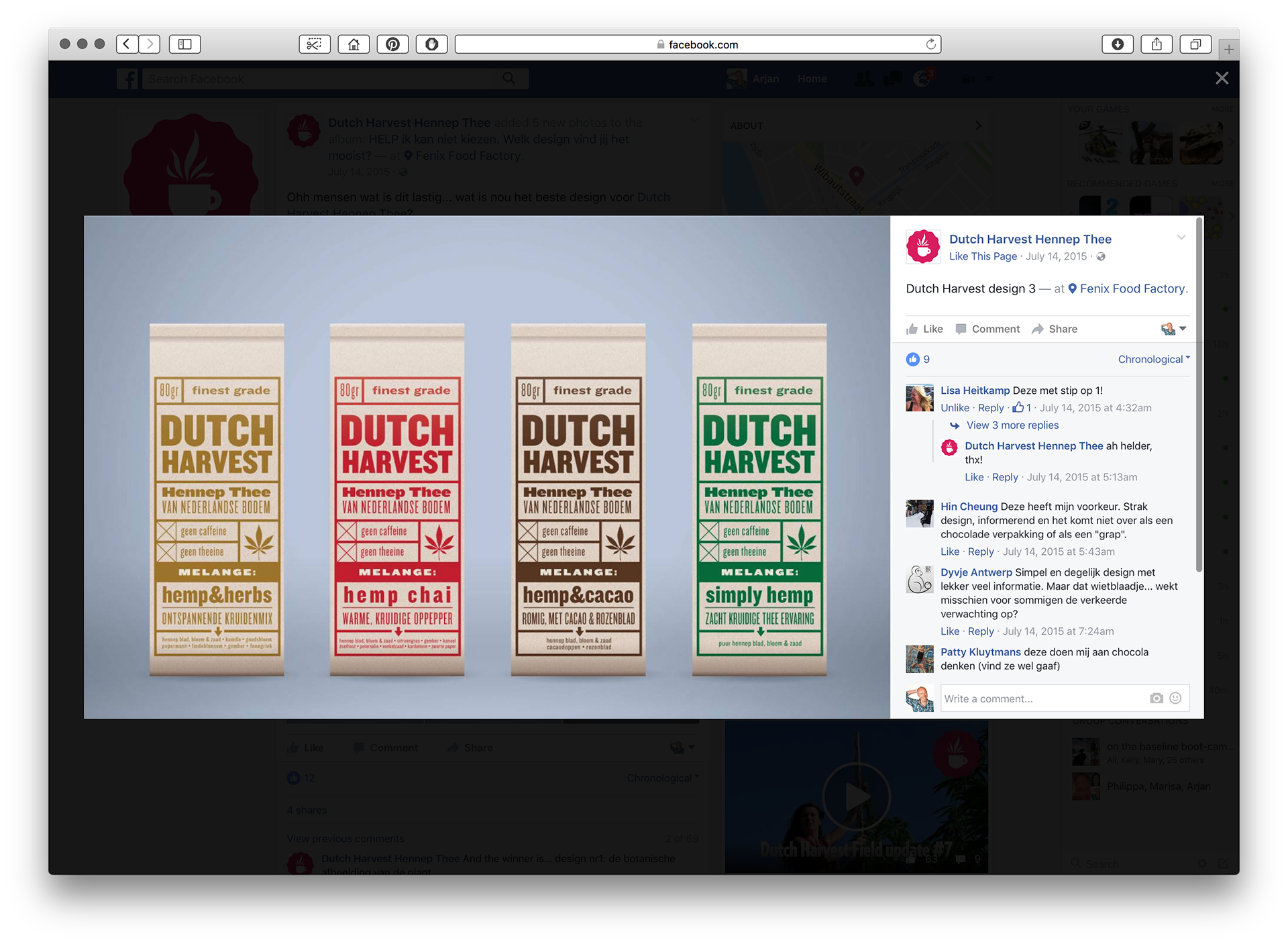Click Comment button on the photo
Viewport: 1288px width, 944px height.
987,329
